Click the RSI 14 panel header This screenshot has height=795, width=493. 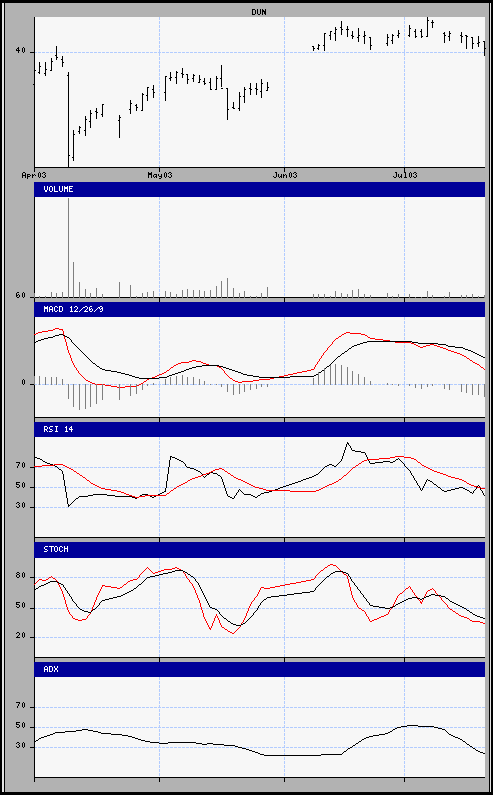260,429
